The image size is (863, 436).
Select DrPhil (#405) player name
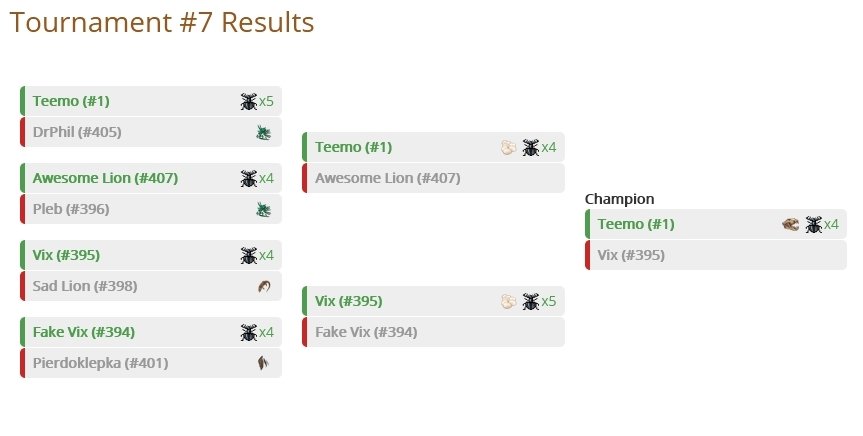pyautogui.click(x=77, y=132)
